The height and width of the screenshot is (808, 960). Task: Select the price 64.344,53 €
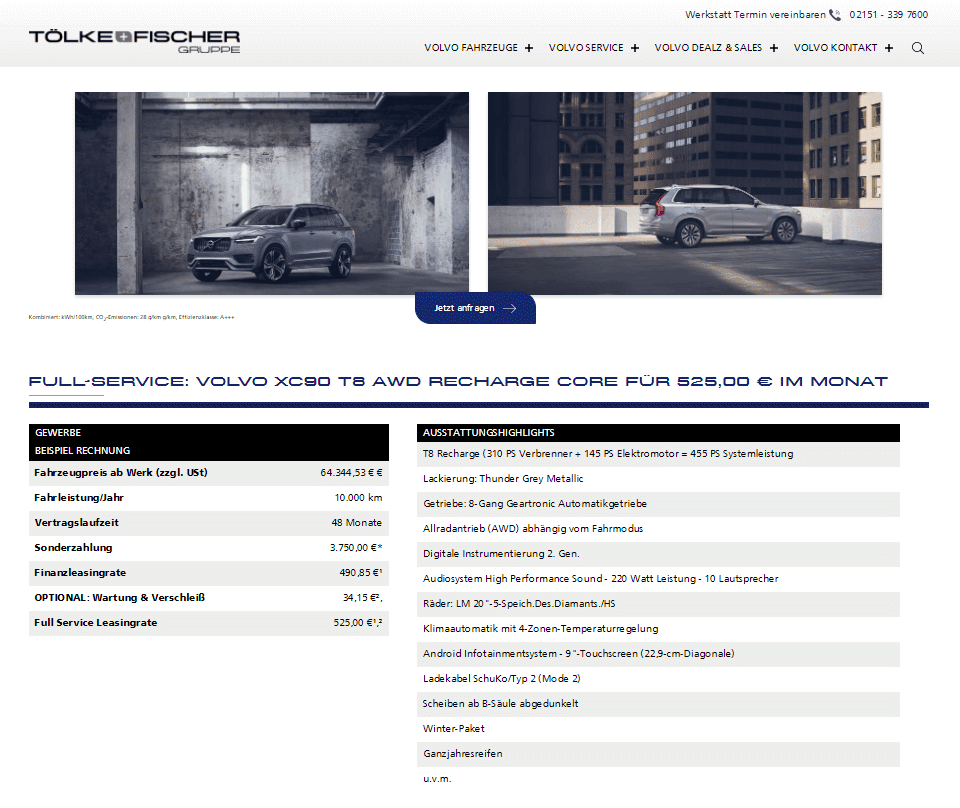351,473
